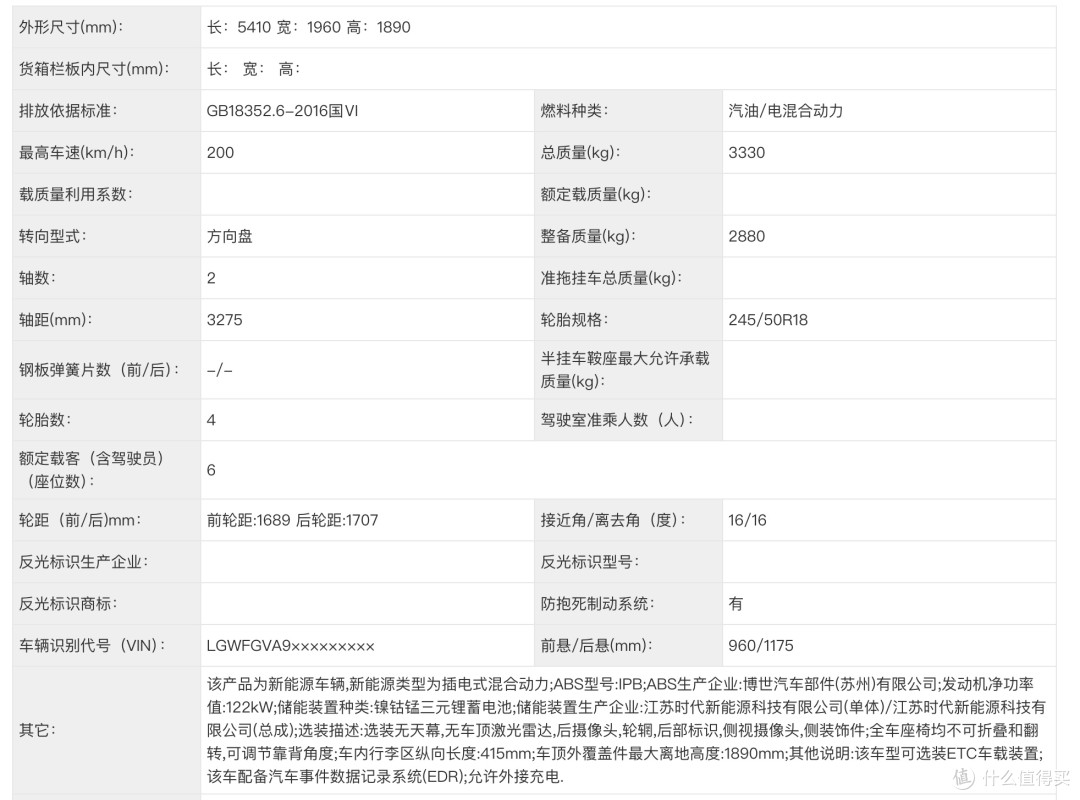
Task: Click the 载质量利用系数 label
Action: click(x=76, y=194)
